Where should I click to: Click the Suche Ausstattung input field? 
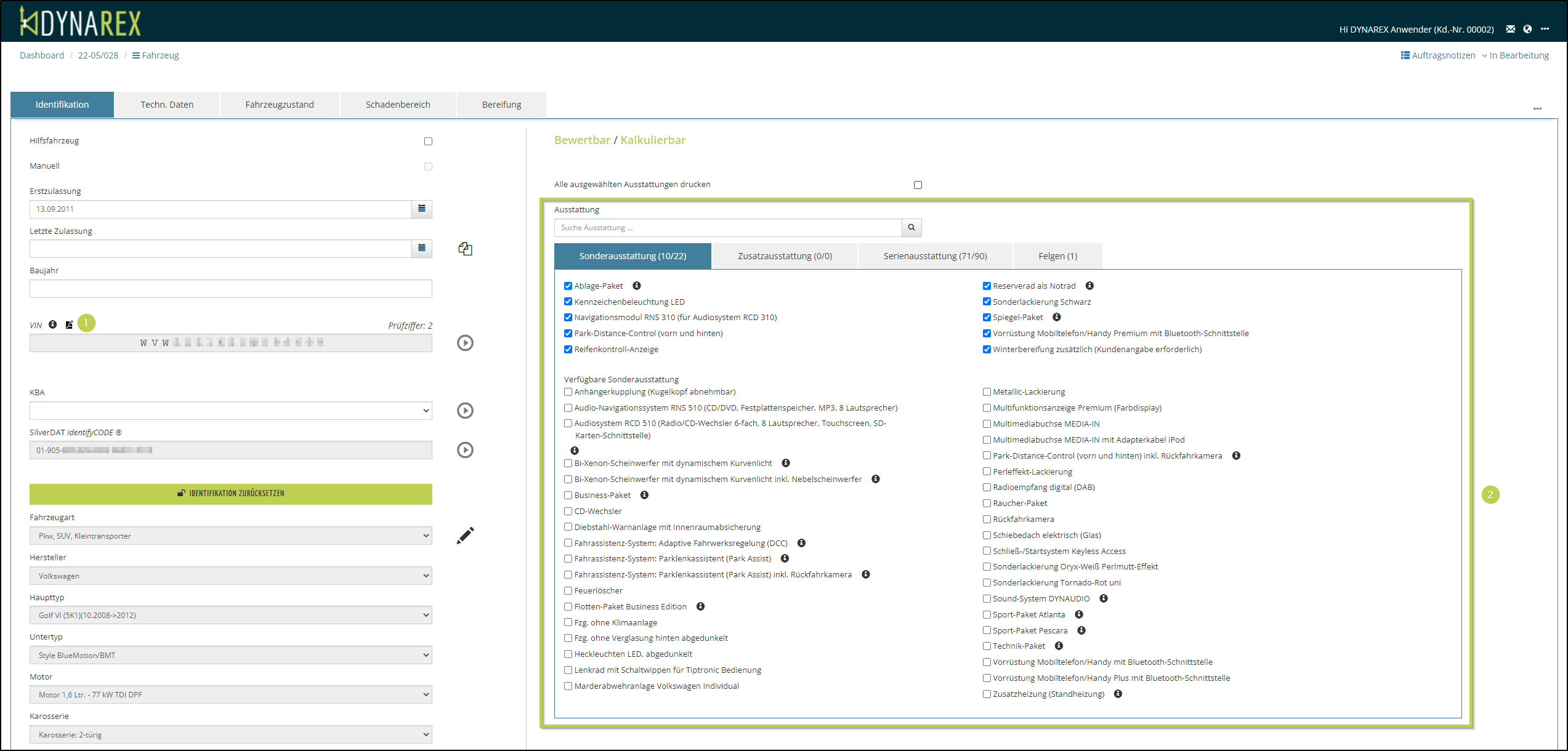[727, 228]
